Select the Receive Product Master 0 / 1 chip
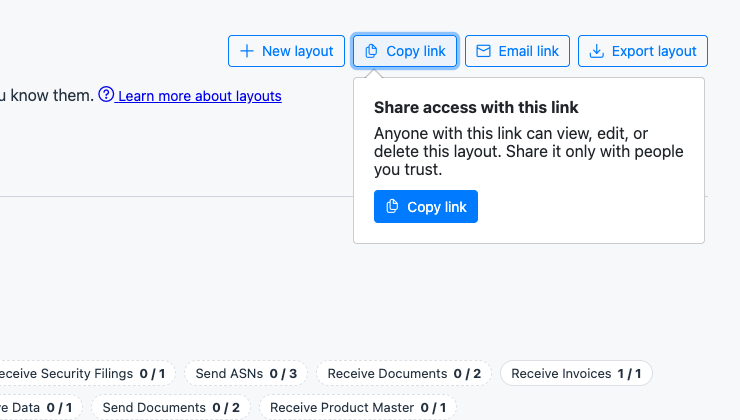 tap(358, 407)
